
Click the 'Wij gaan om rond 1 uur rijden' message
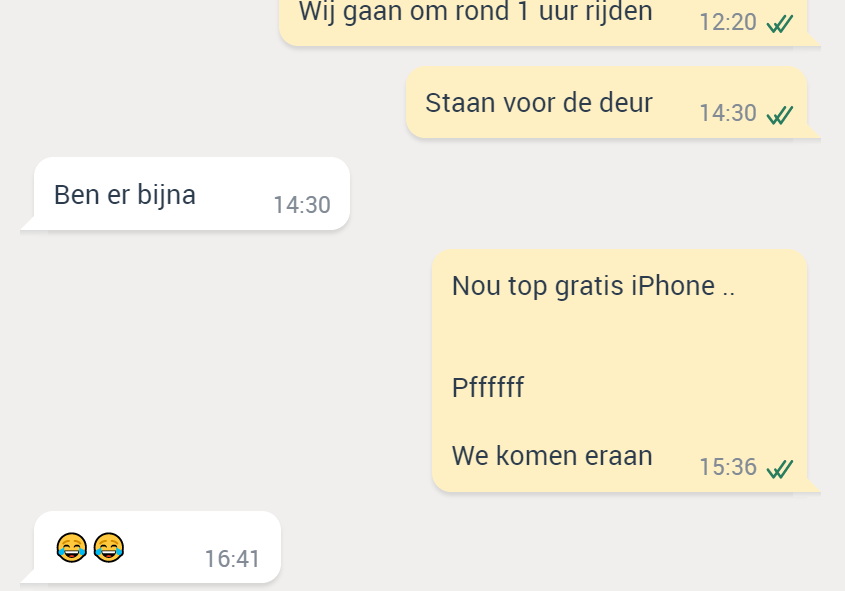point(550,22)
